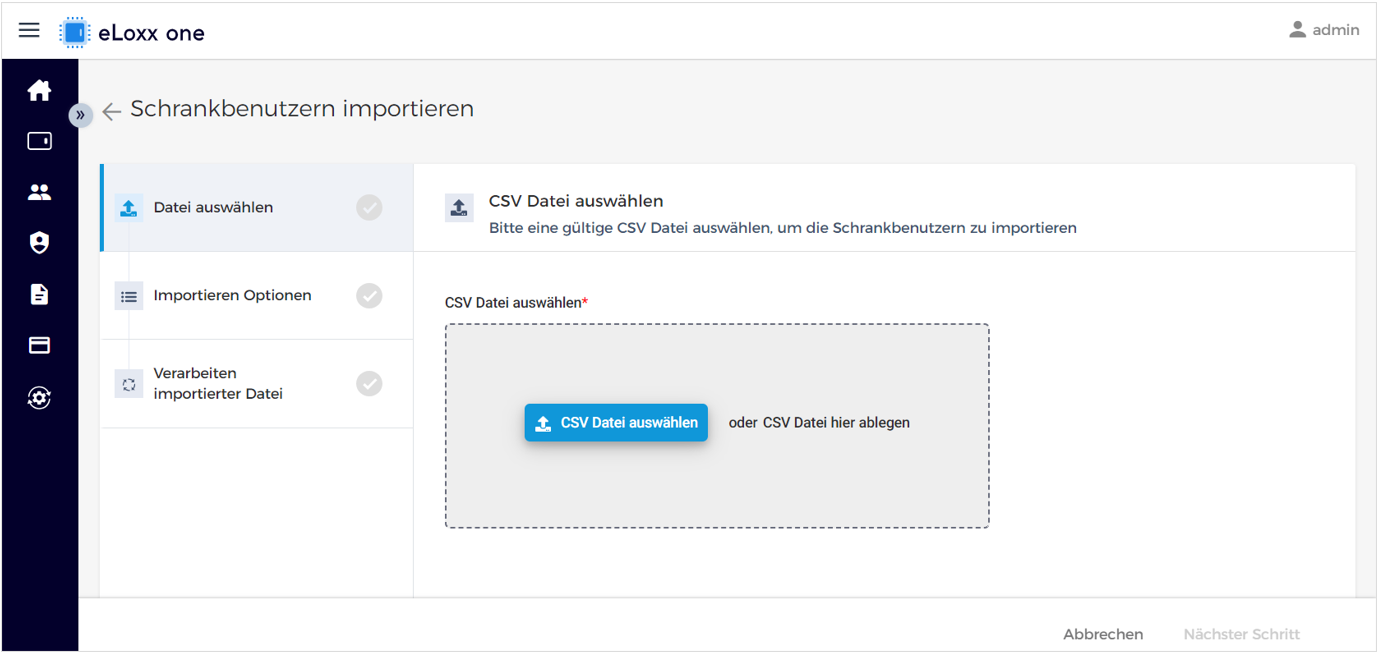Select the 'Verarbeiten importierter Datei' step

[x=257, y=384]
